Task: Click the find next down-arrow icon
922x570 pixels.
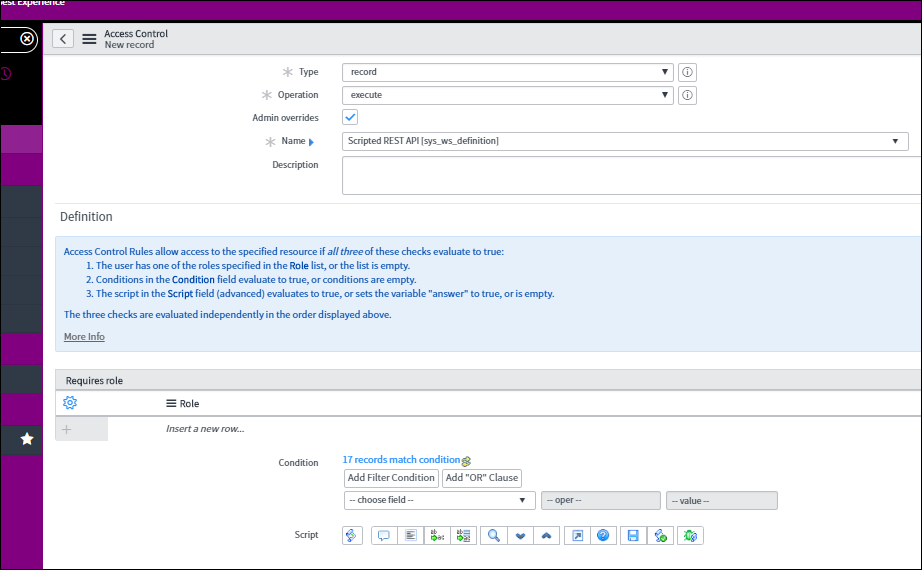Action: (520, 535)
